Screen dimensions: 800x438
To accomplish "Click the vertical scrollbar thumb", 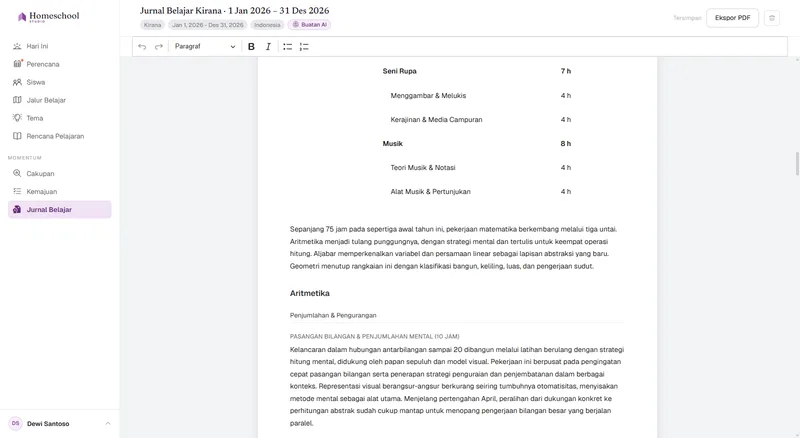I will coord(797,163).
